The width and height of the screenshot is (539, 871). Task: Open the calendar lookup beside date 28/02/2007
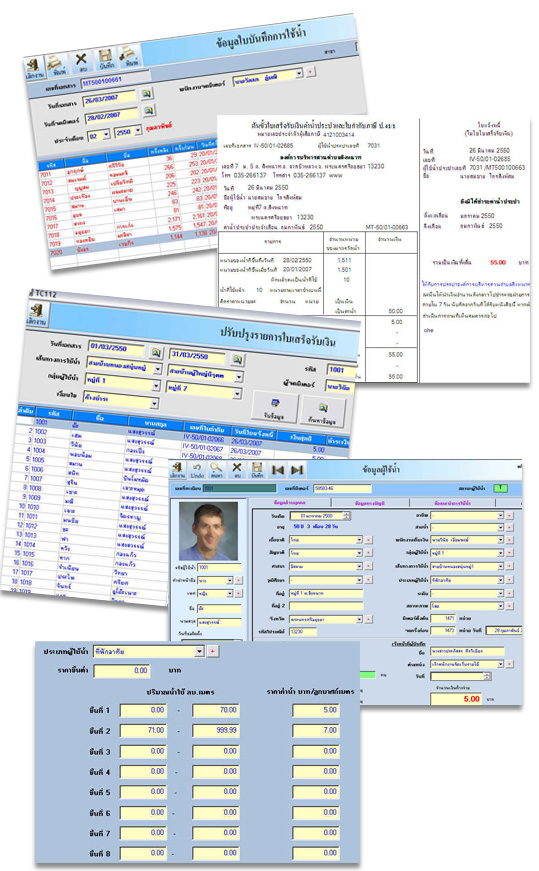click(149, 111)
